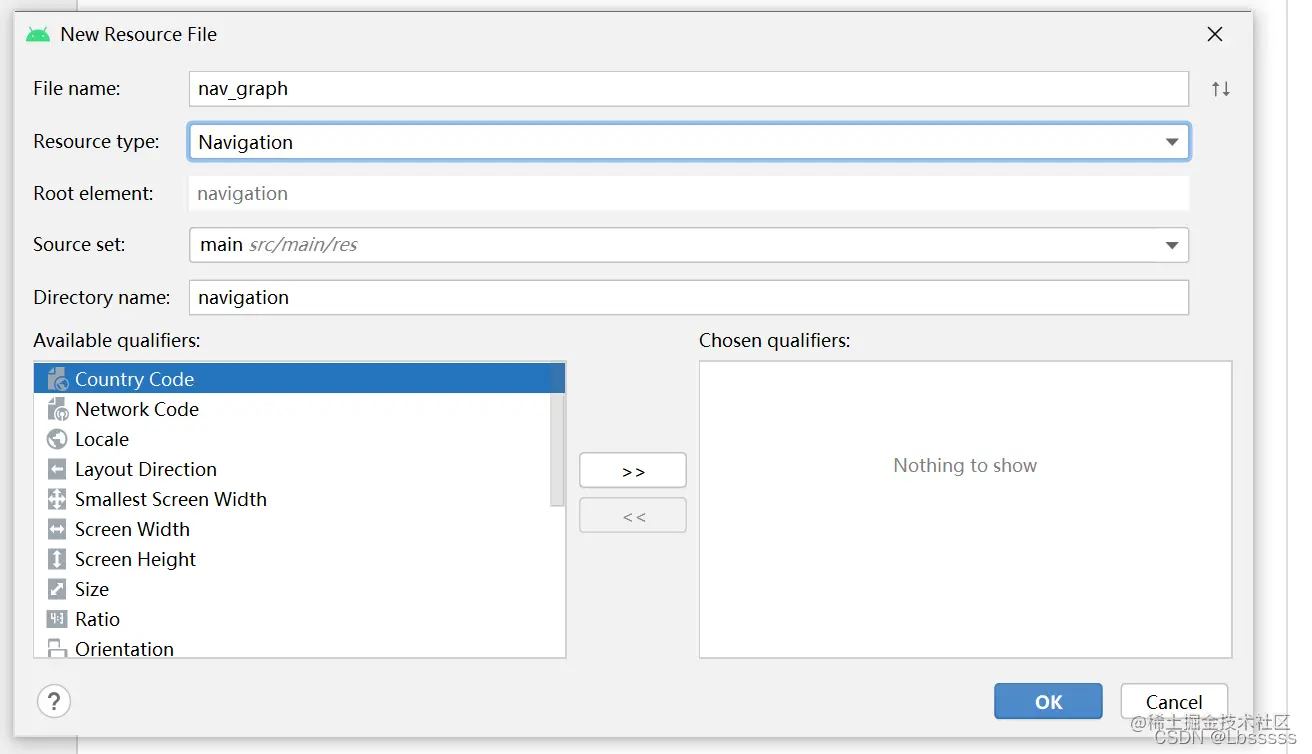Add qualifier with the >> button

633,470
